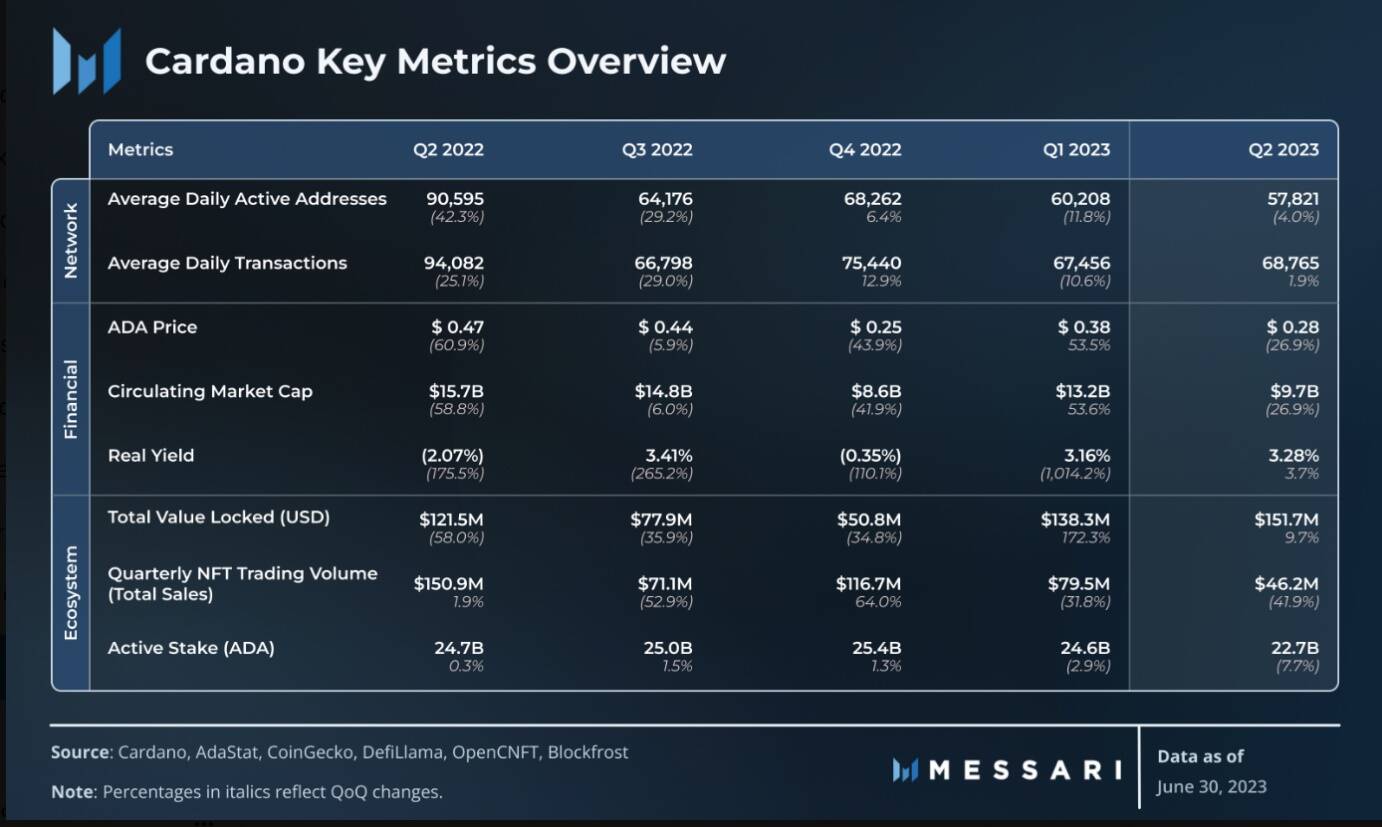Click the $46.2M NFT trading volume cell

pyautogui.click(x=1287, y=583)
